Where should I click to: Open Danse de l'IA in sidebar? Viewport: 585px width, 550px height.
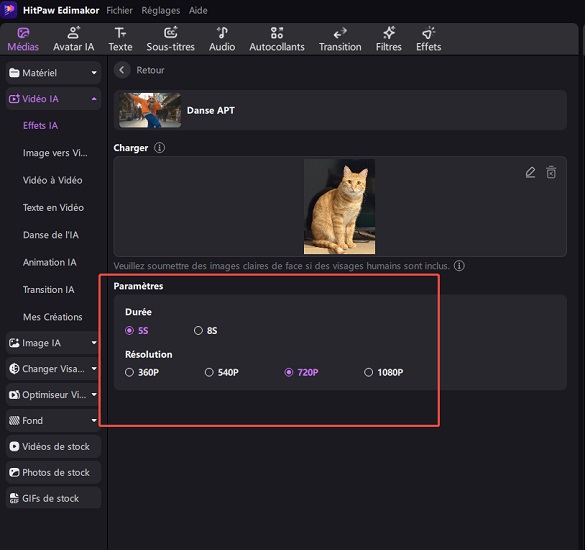tap(51, 235)
